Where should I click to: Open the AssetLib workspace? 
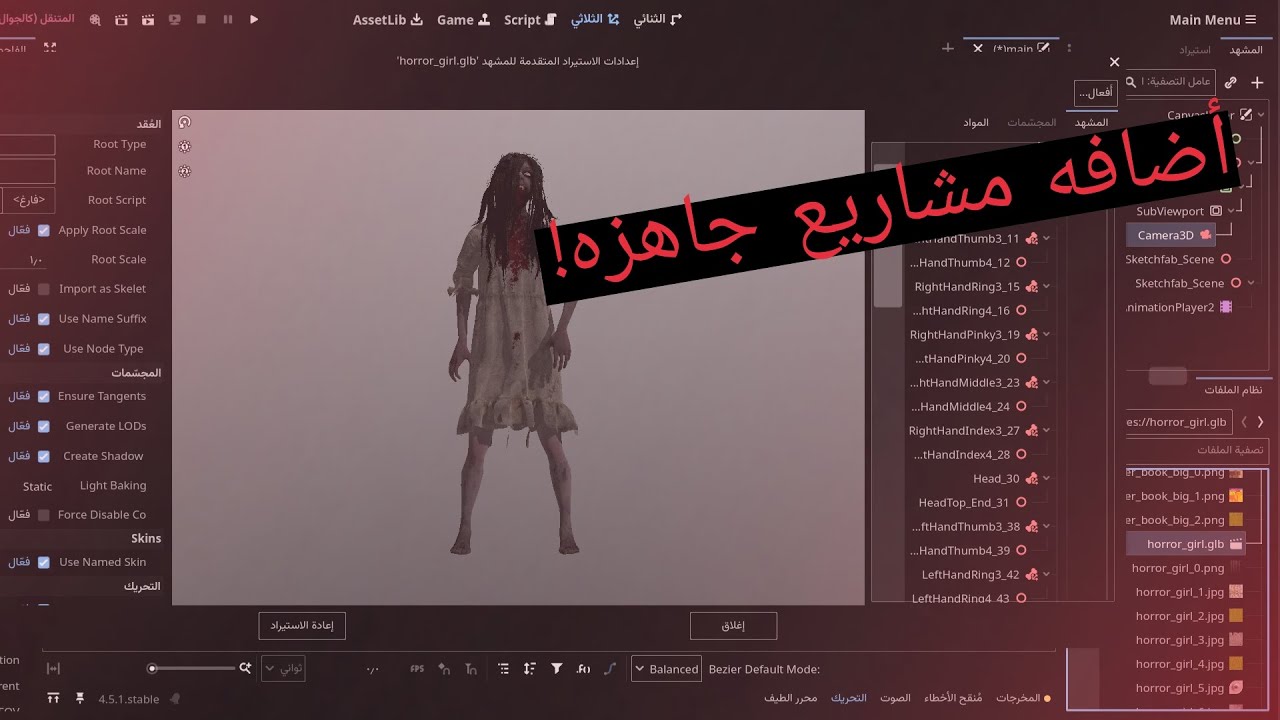click(388, 19)
